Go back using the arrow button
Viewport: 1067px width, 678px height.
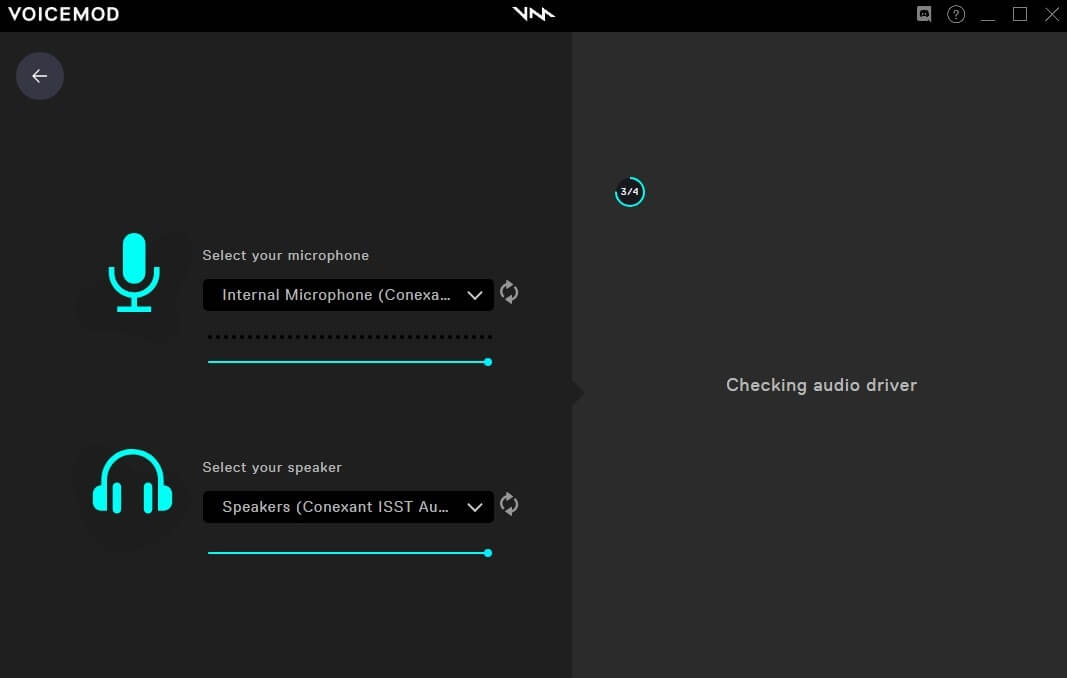pos(40,75)
